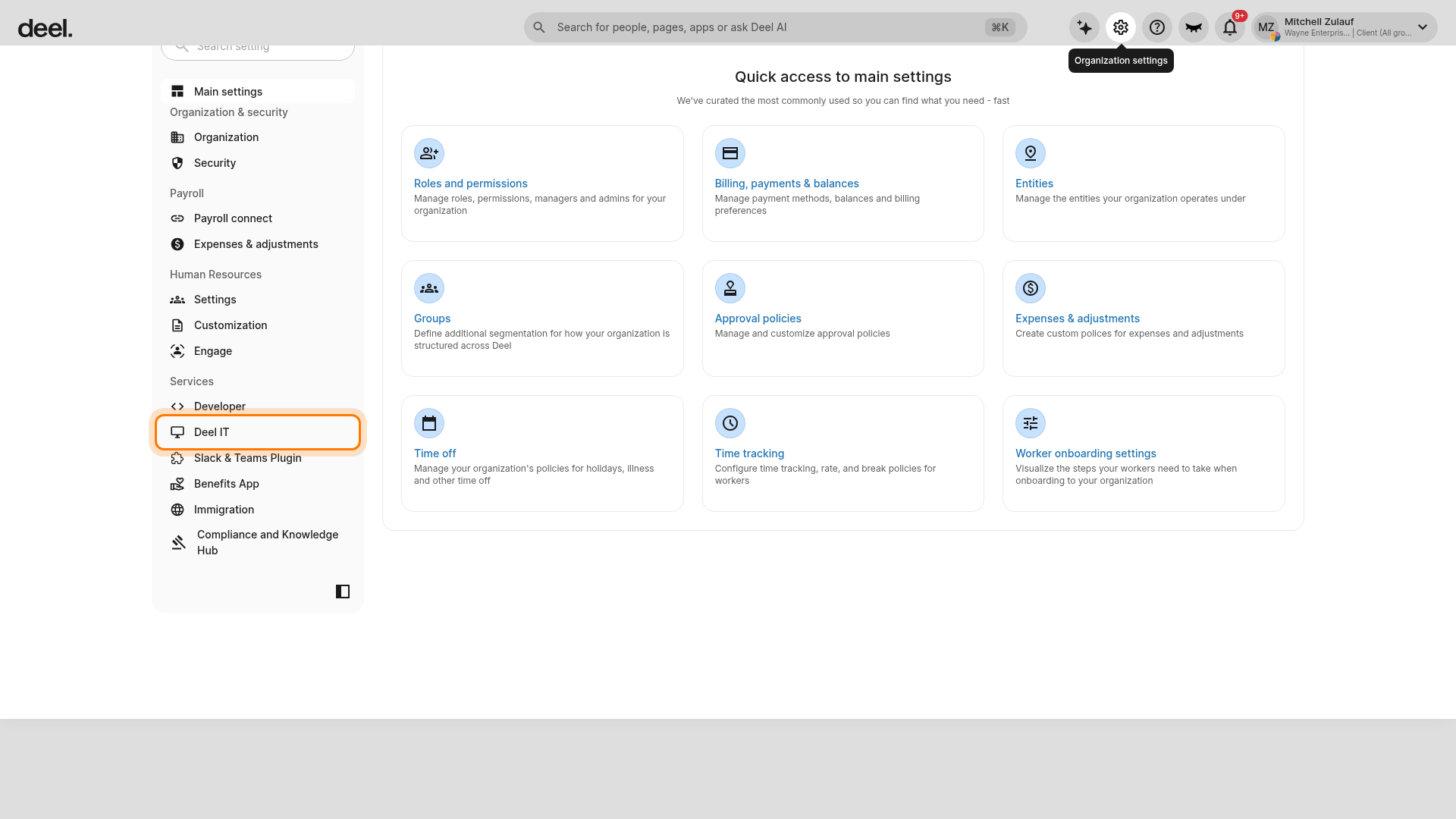The image size is (1456, 819).
Task: Click the sidebar Expenses dollar icon
Action: pyautogui.click(x=177, y=244)
